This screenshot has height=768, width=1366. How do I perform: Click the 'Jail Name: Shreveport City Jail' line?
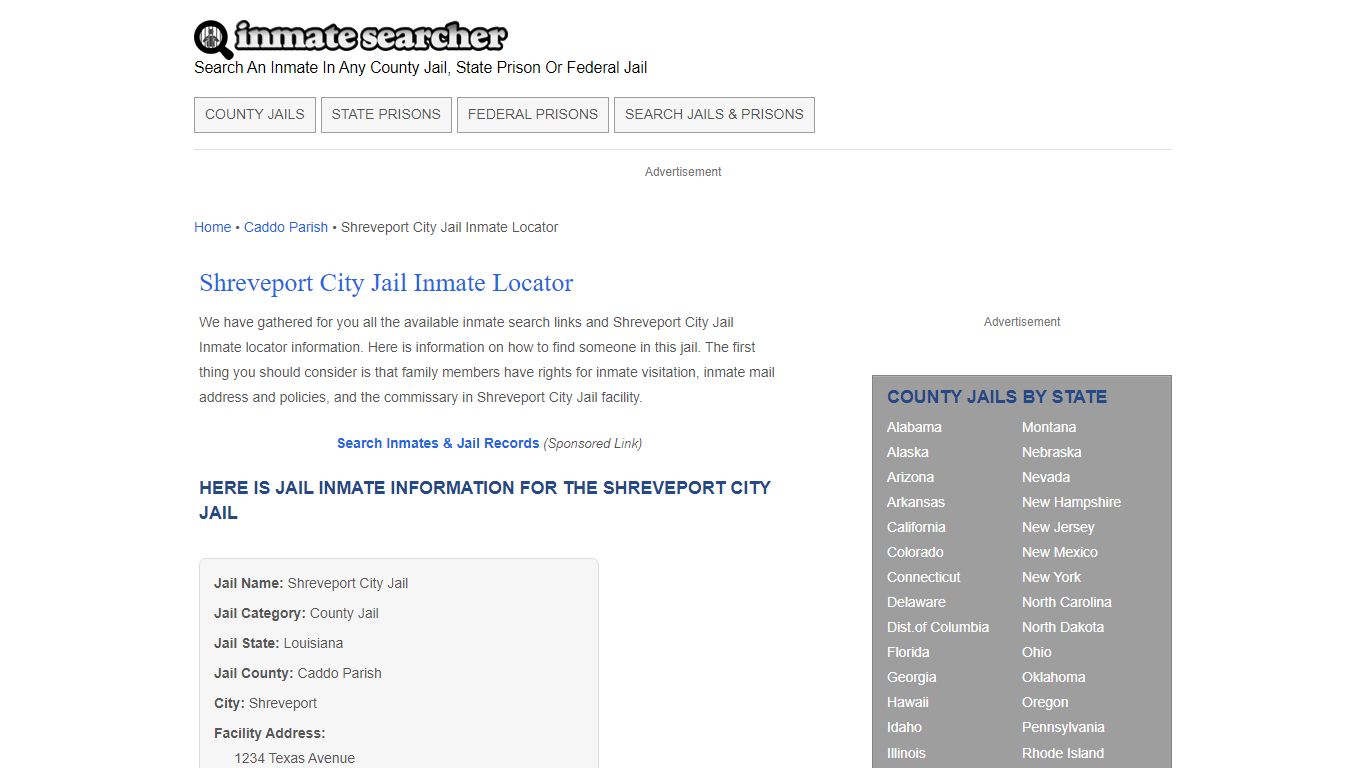click(311, 583)
